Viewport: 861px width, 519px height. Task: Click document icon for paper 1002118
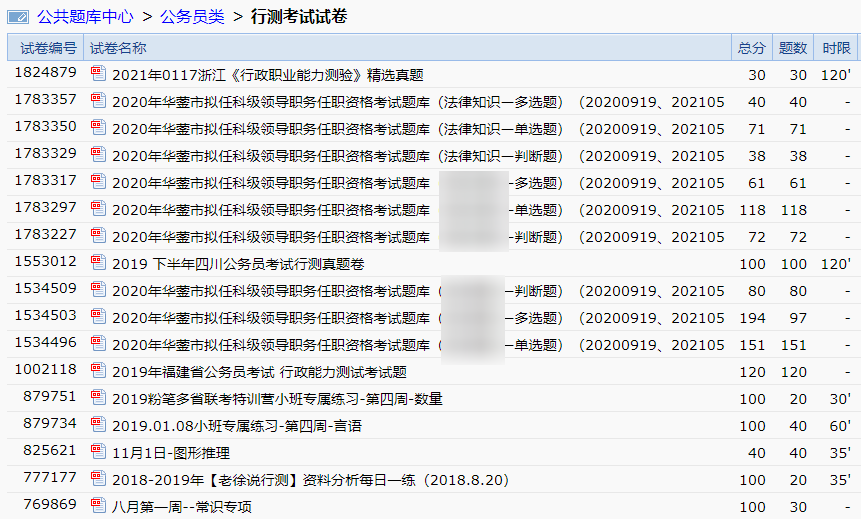pos(98,370)
